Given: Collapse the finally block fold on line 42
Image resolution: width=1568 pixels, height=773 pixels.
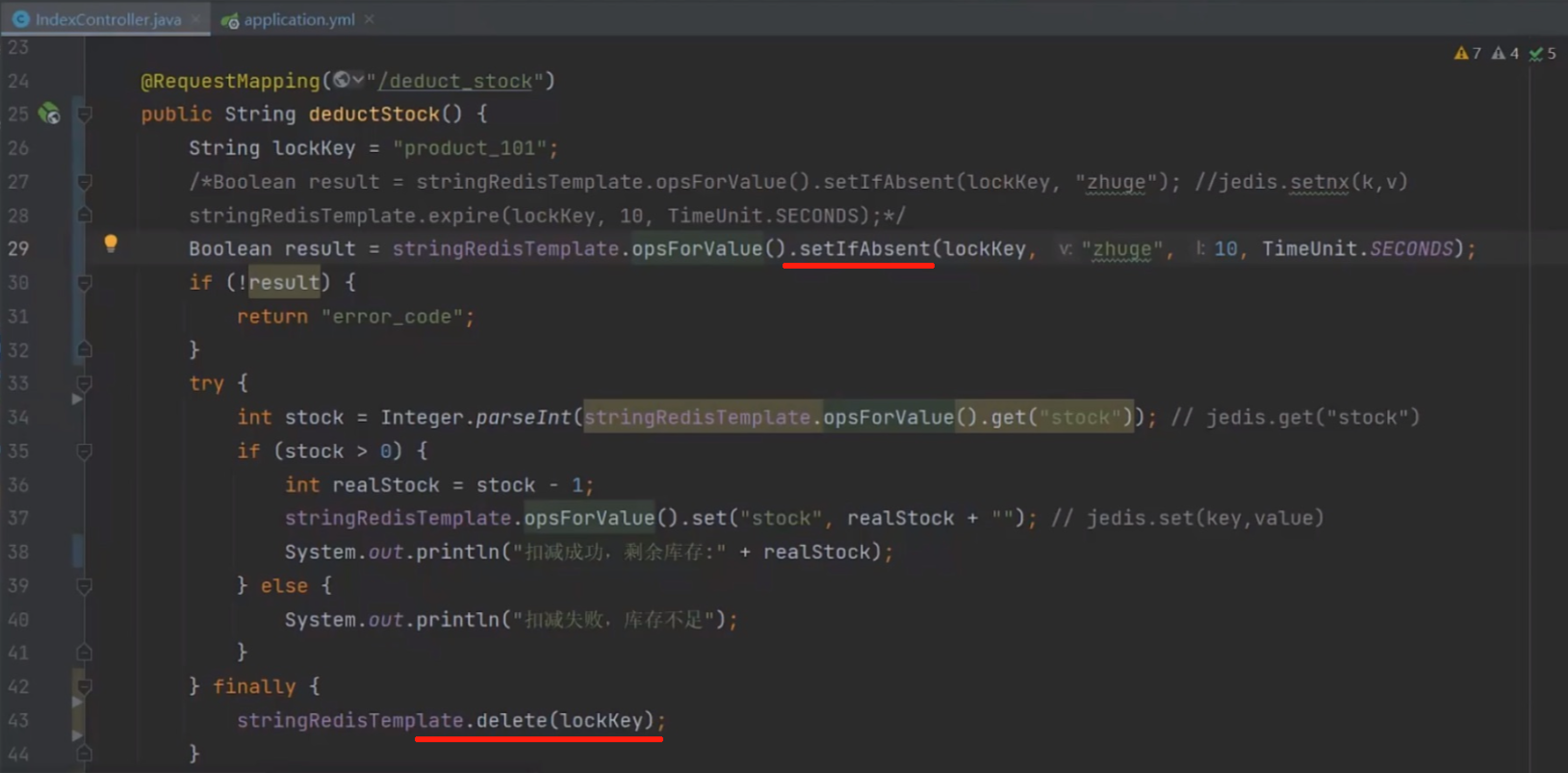Looking at the screenshot, I should pyautogui.click(x=85, y=687).
